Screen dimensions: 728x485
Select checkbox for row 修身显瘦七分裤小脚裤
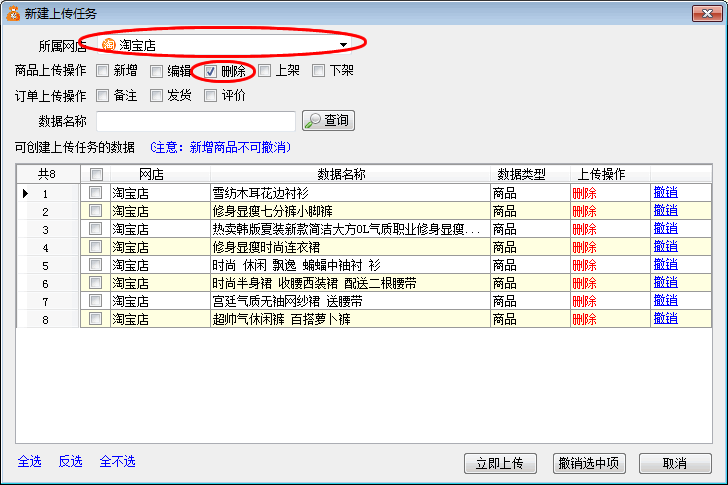pos(95,211)
